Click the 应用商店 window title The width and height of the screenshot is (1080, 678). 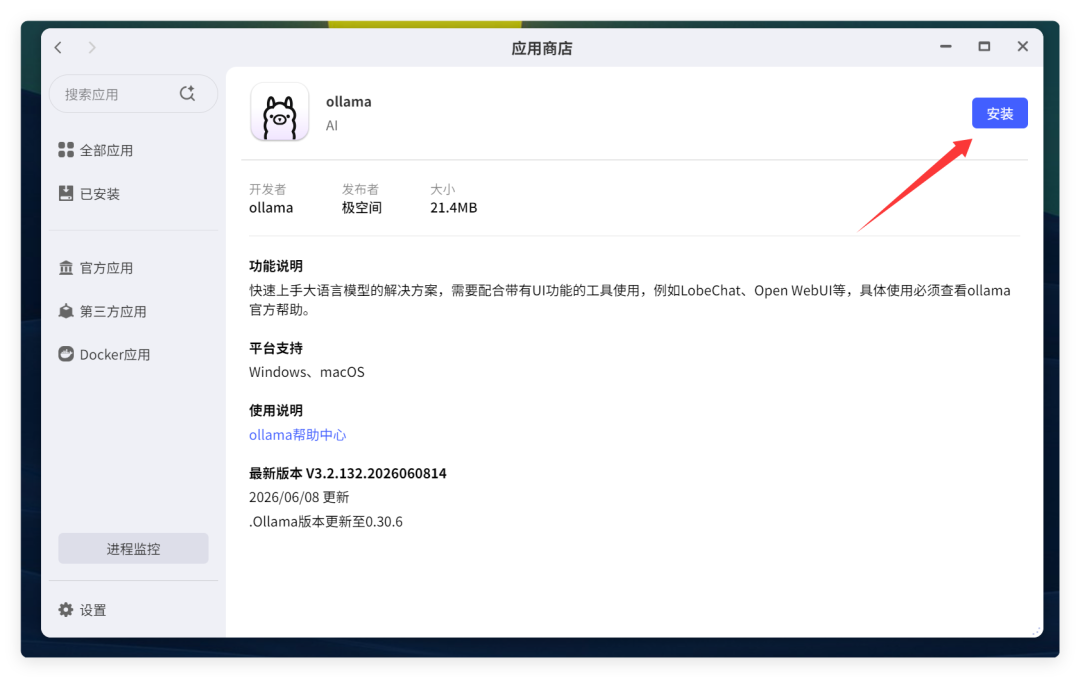pyautogui.click(x=541, y=48)
